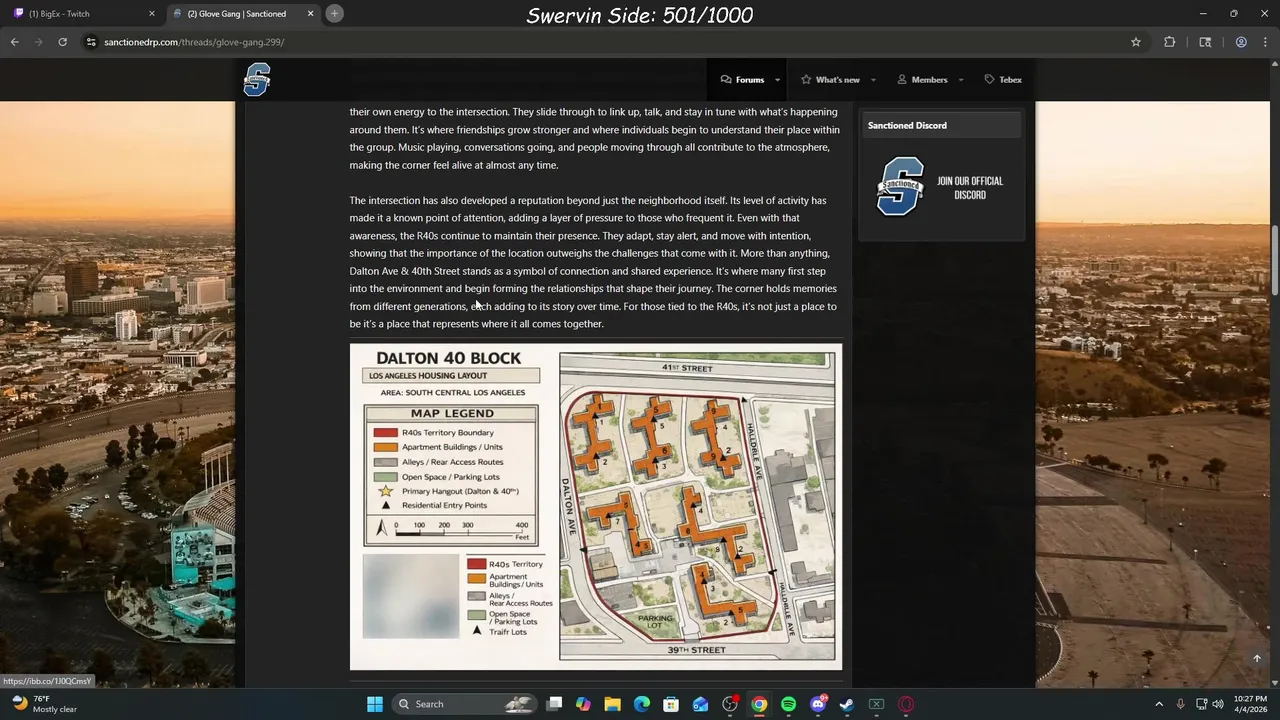Expand the Members dropdown arrow
1280x720 pixels.
[961, 80]
